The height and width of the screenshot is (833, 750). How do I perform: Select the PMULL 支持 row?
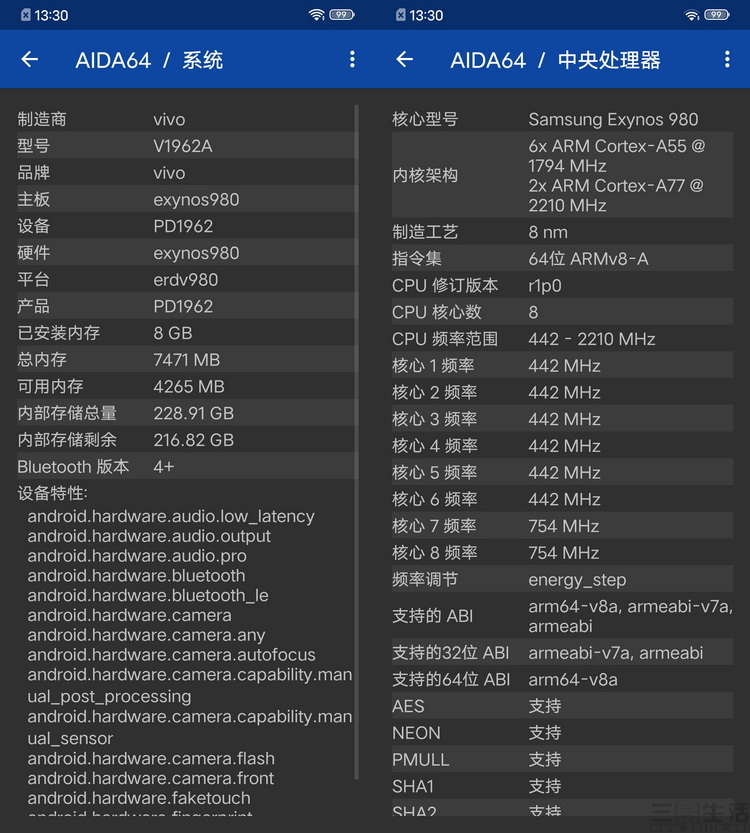pyautogui.click(x=562, y=760)
